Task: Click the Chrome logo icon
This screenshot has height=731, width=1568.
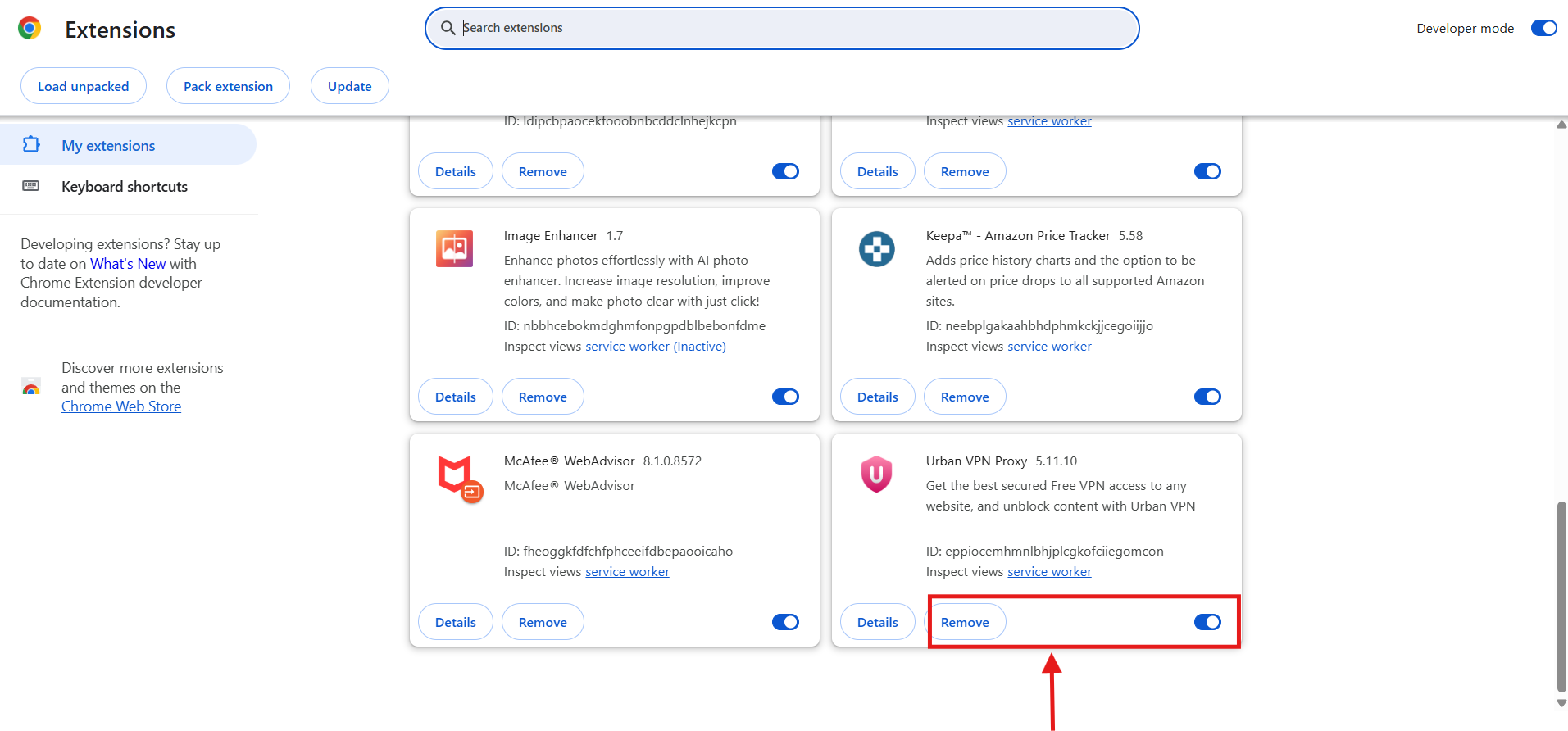Action: [30, 29]
